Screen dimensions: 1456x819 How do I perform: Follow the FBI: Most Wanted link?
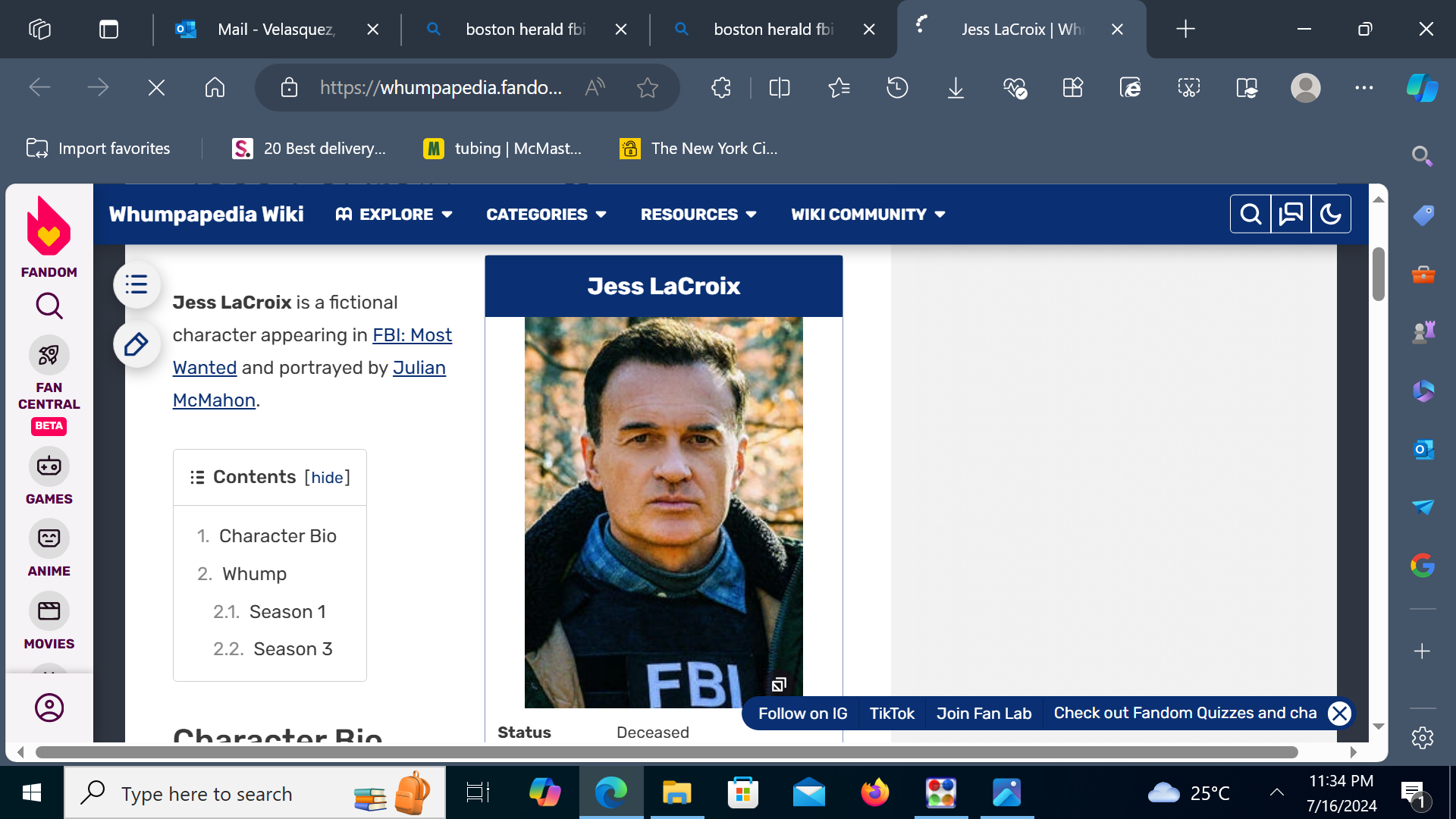pos(413,335)
